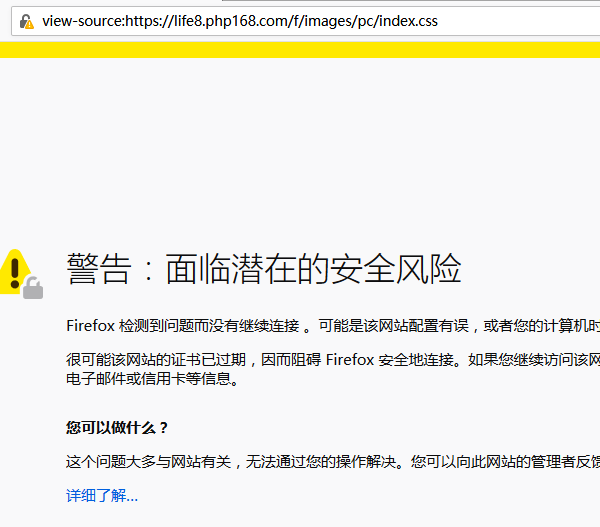Open the 详细了解... link
This screenshot has width=600, height=527.
point(102,495)
